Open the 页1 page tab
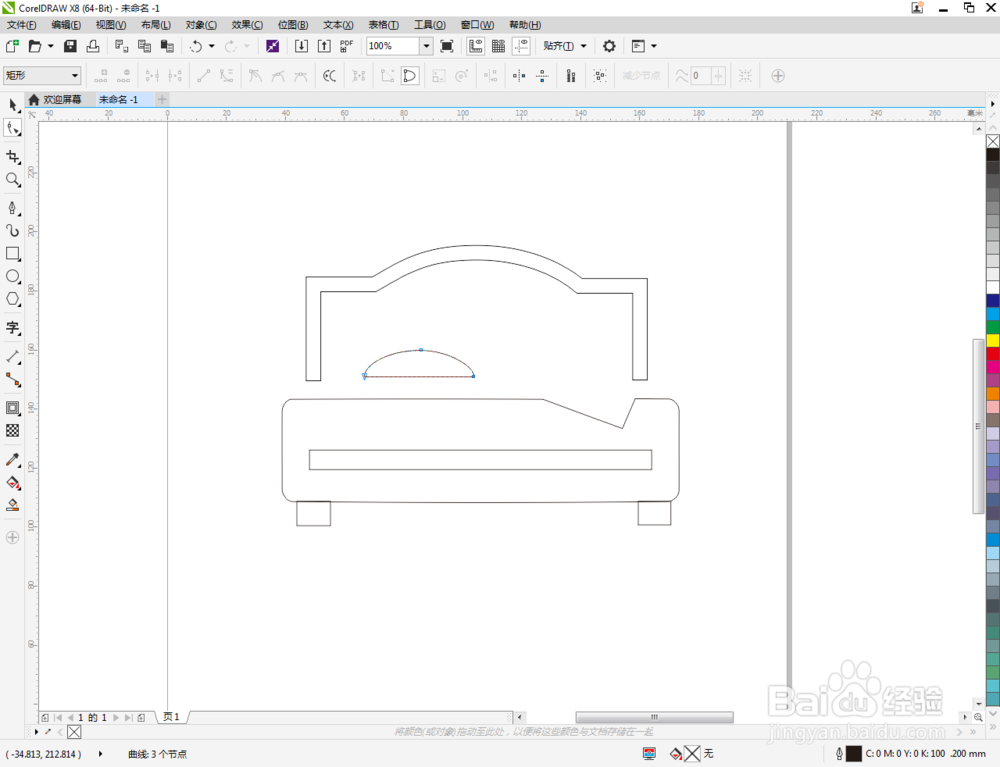1000x767 pixels. (x=172, y=717)
